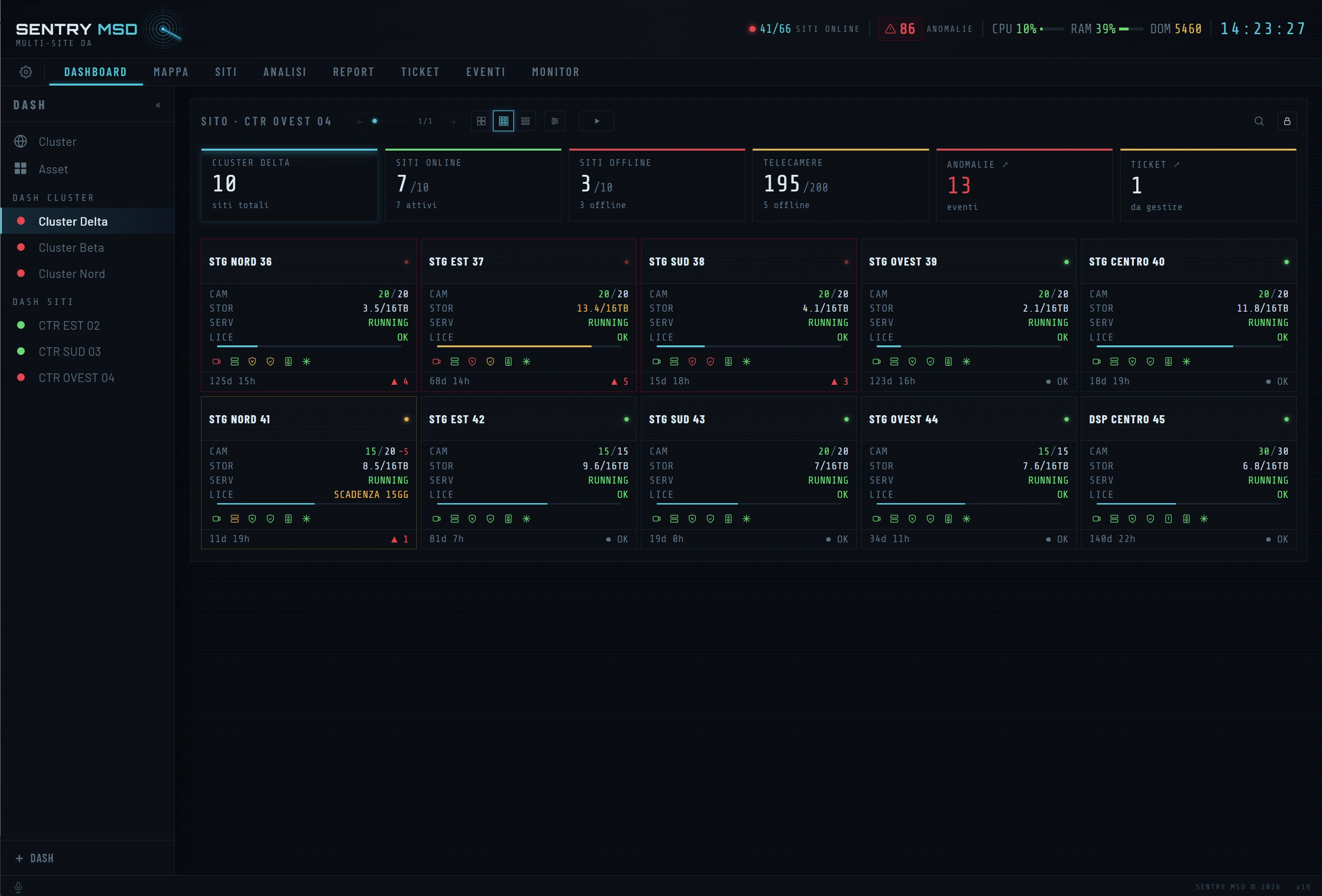Viewport: 1322px width, 896px height.
Task: Switch to the REPORT tab
Action: 353,72
